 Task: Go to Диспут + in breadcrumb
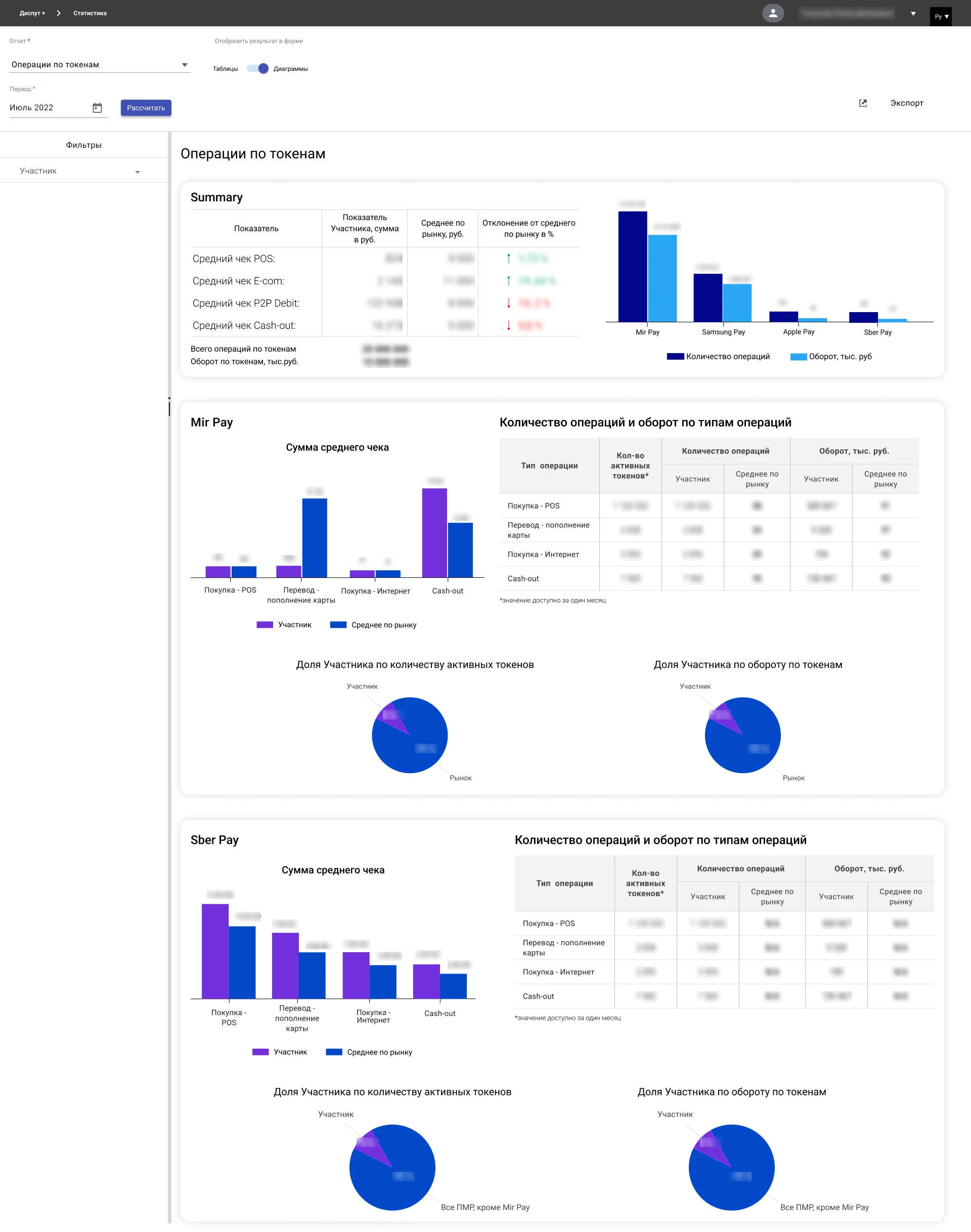(x=32, y=13)
